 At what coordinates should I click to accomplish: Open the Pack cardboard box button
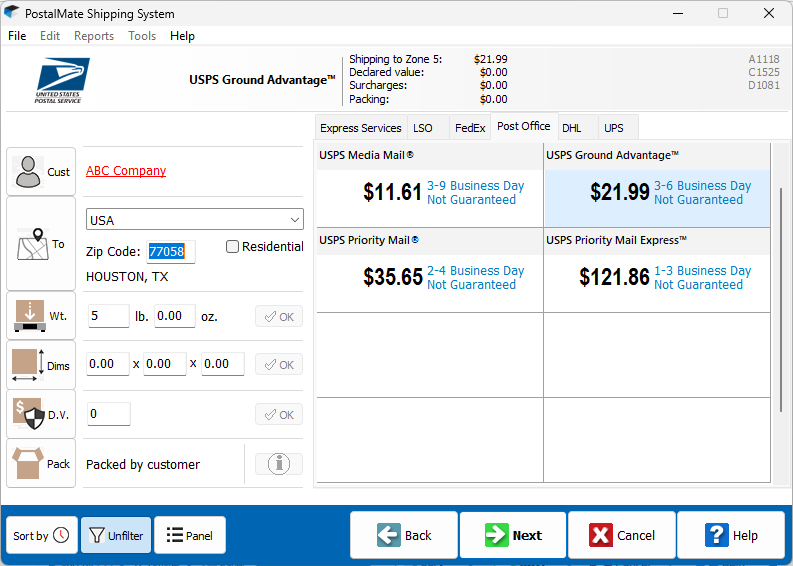point(41,463)
